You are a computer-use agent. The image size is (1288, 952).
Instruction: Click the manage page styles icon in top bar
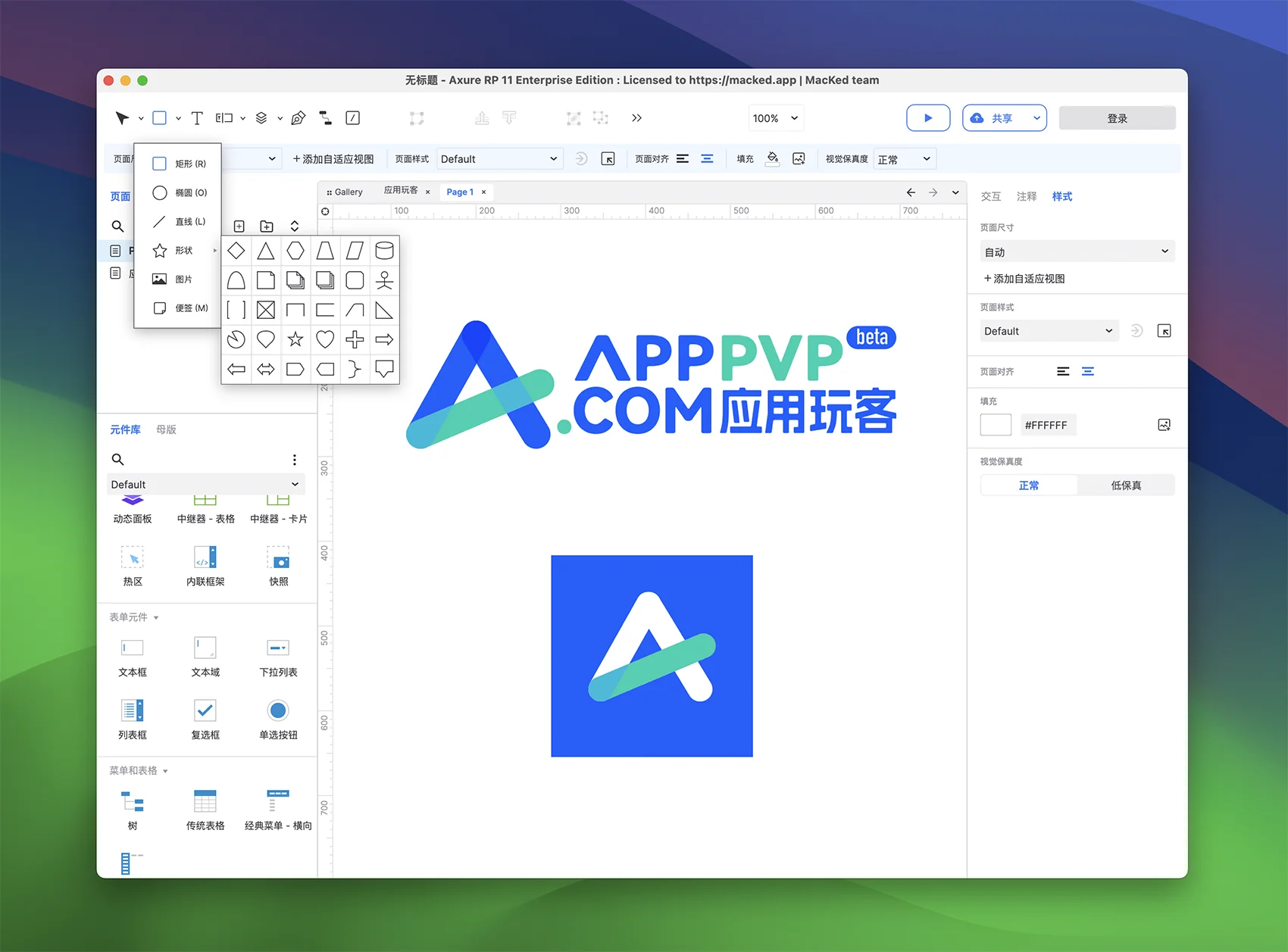coord(608,159)
